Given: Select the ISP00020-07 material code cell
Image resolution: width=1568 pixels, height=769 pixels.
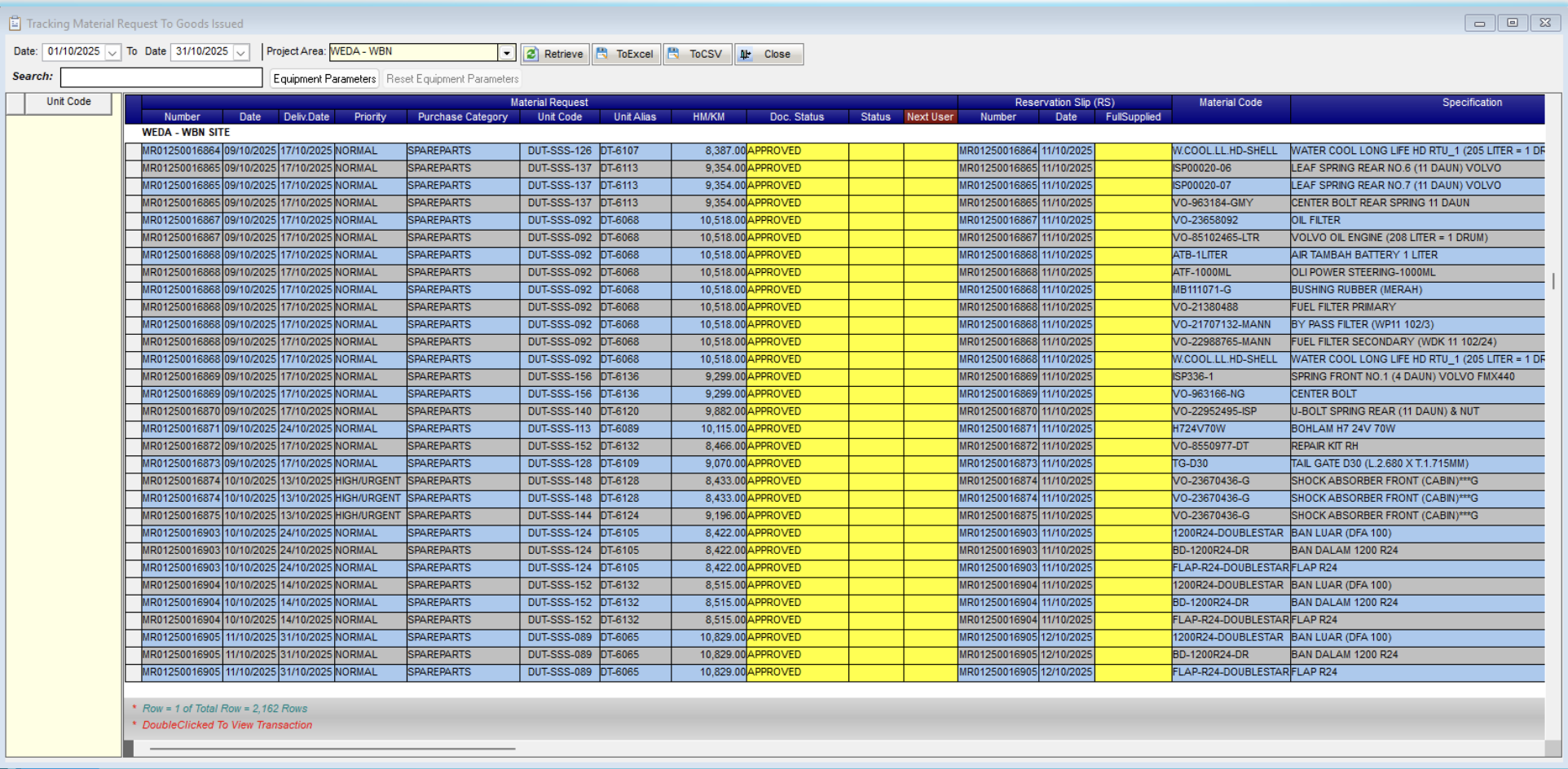Looking at the screenshot, I should (x=1231, y=186).
